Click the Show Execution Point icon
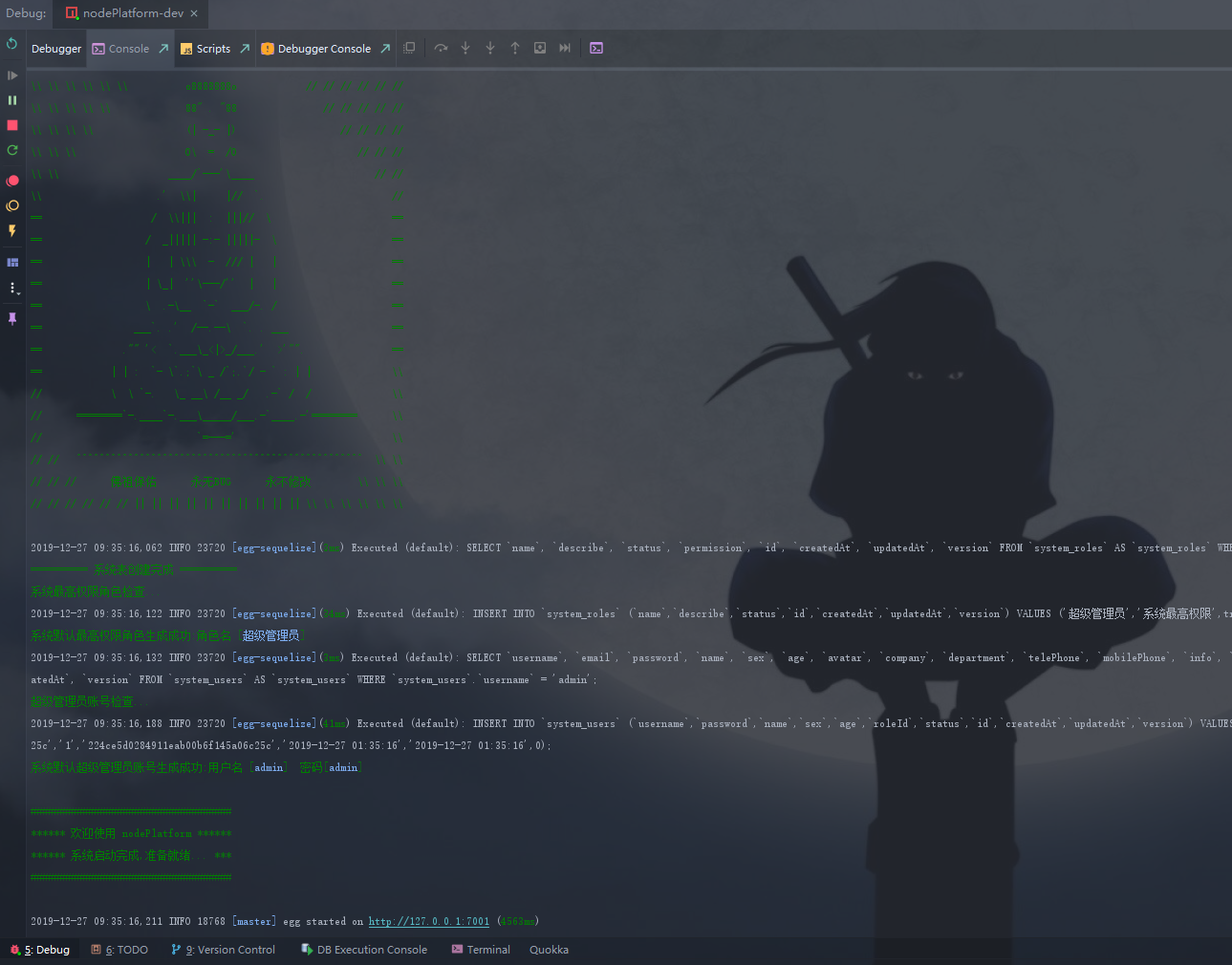 pos(409,48)
